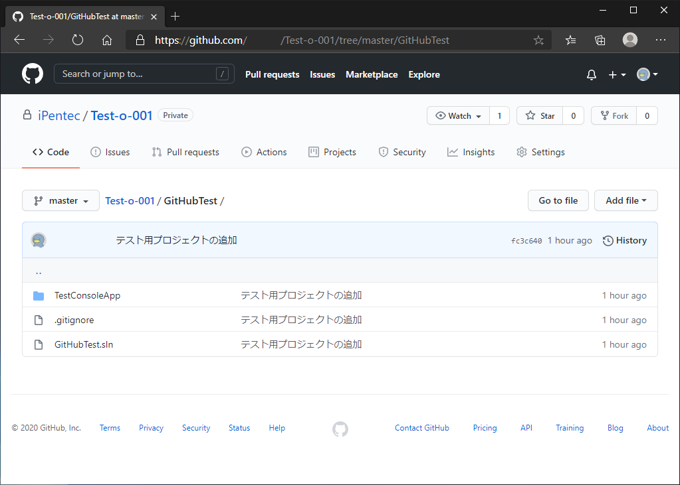
Task: Open the plus create-new menu
Action: [617, 75]
